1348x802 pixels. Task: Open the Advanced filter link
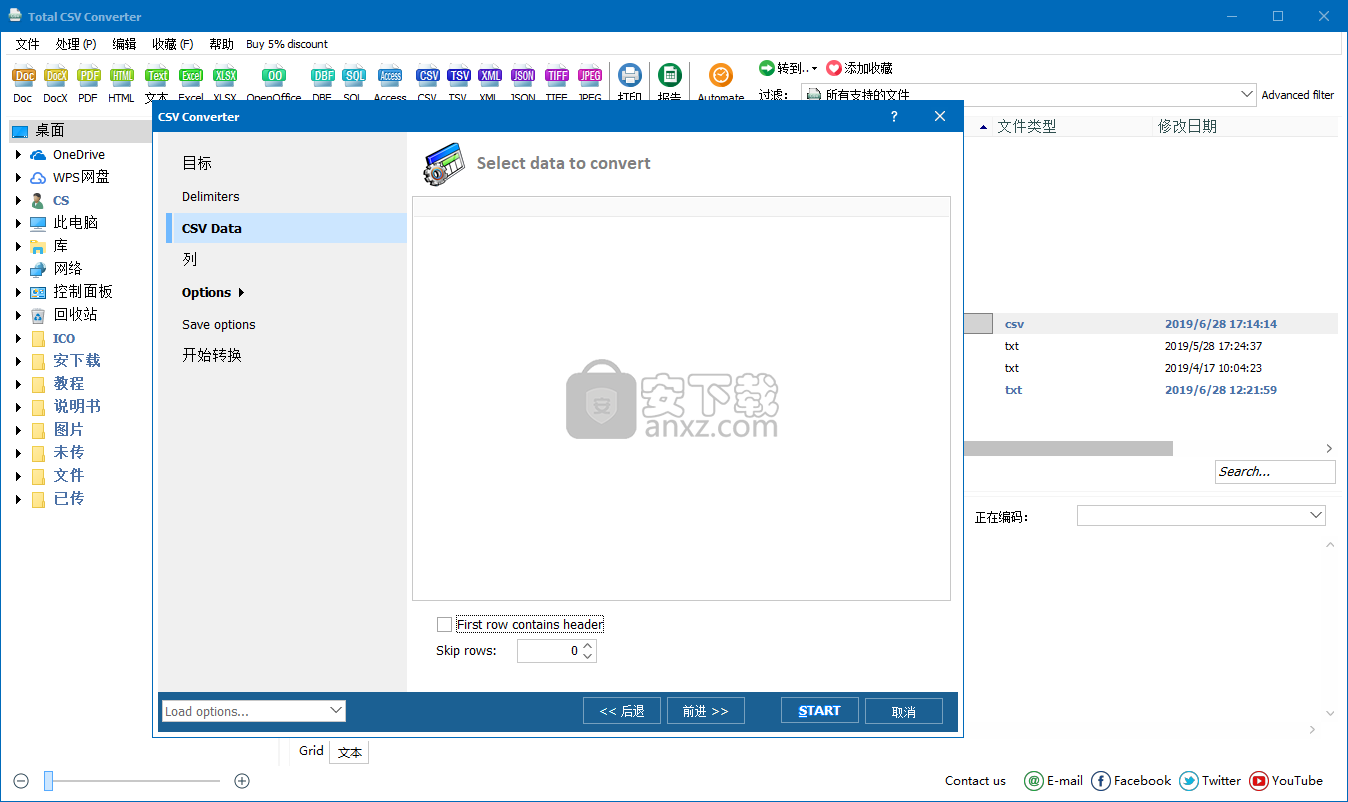[x=1298, y=95]
